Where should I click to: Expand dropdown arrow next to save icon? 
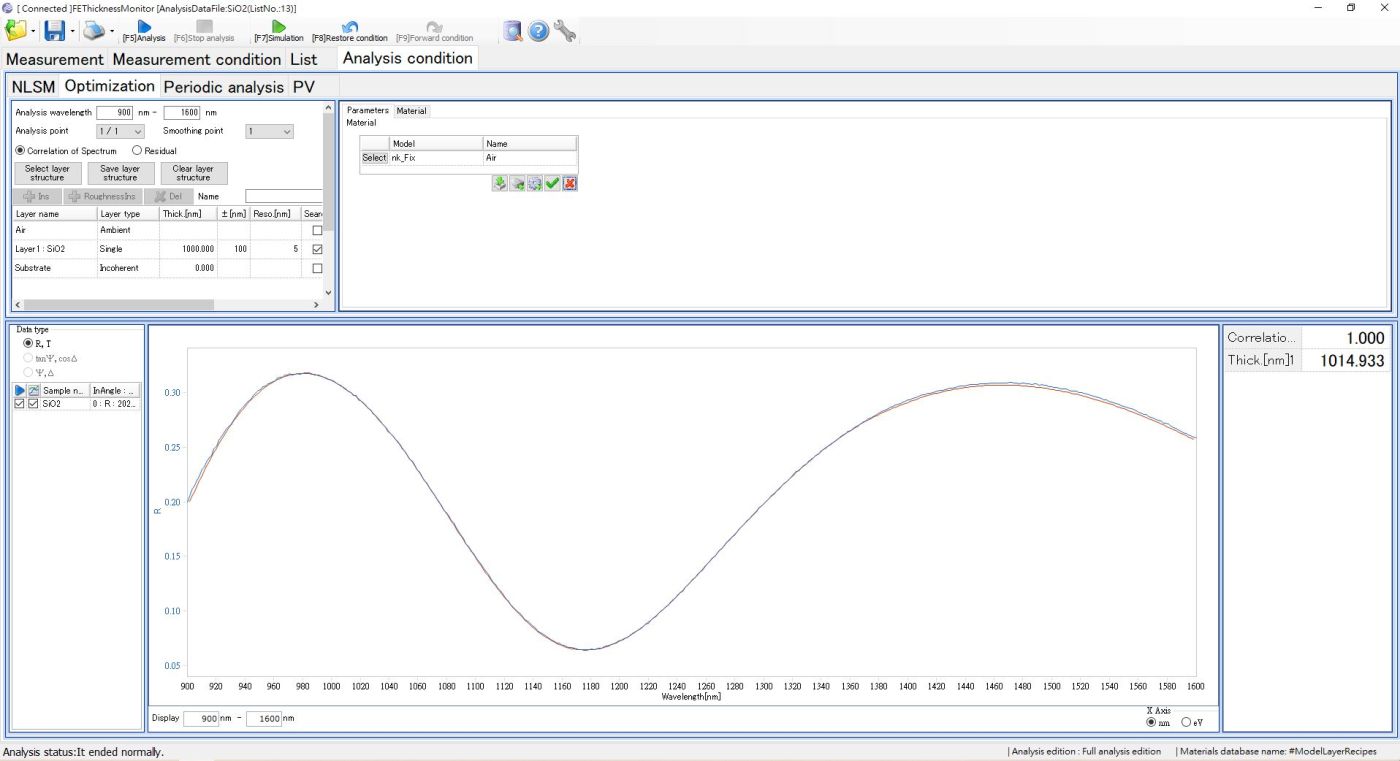tap(72, 32)
